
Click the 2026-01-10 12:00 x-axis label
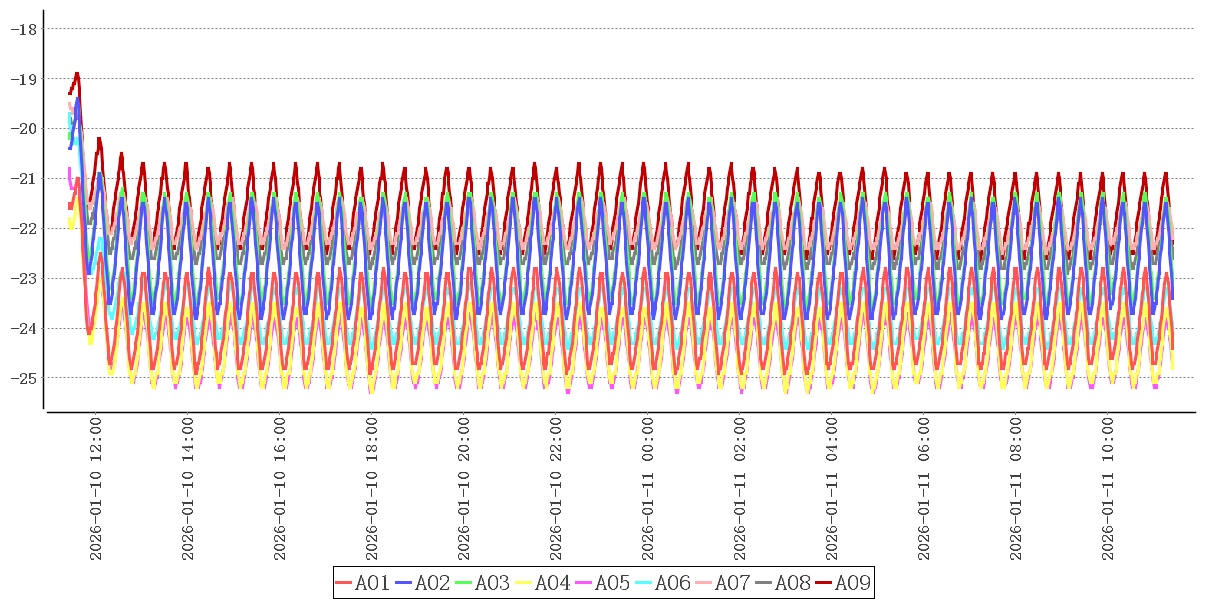96,490
